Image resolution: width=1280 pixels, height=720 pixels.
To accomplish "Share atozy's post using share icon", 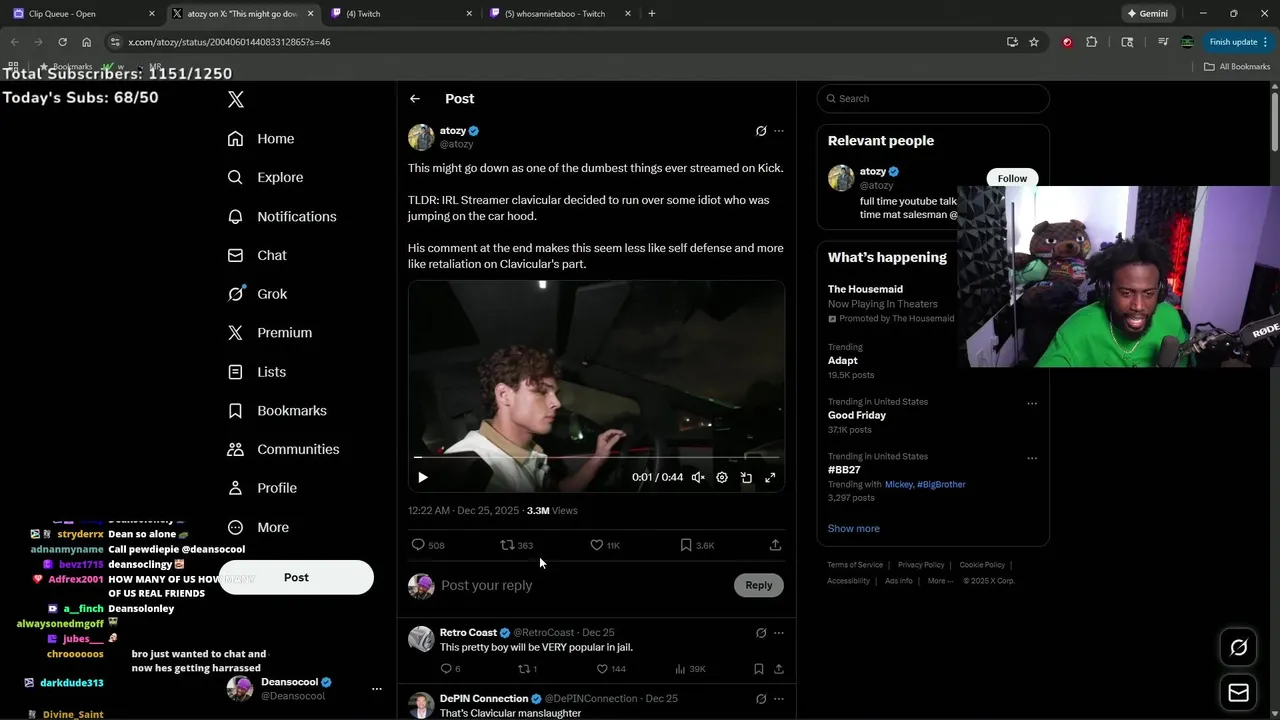I will [x=775, y=545].
